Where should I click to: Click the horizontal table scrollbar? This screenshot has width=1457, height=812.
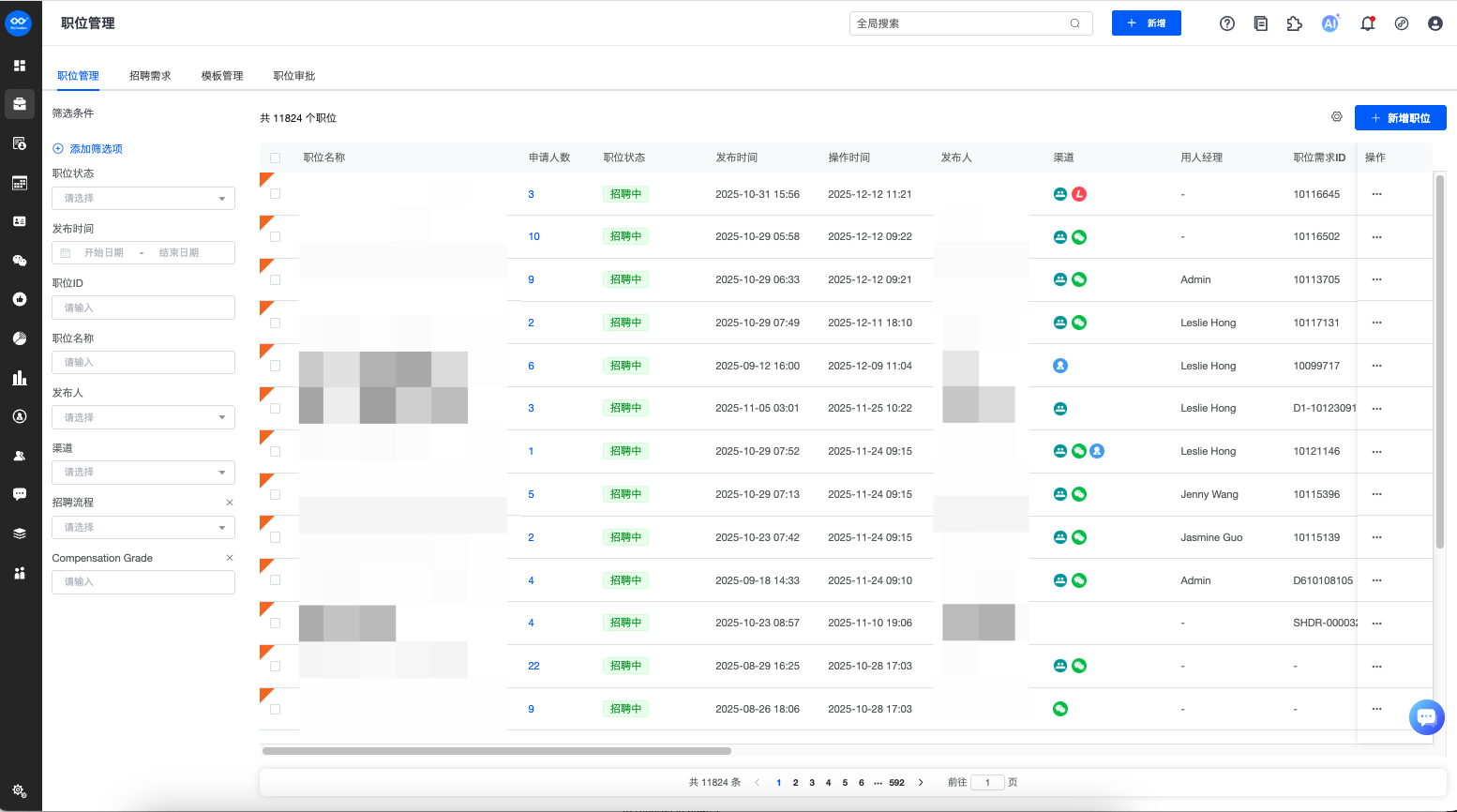tap(497, 751)
